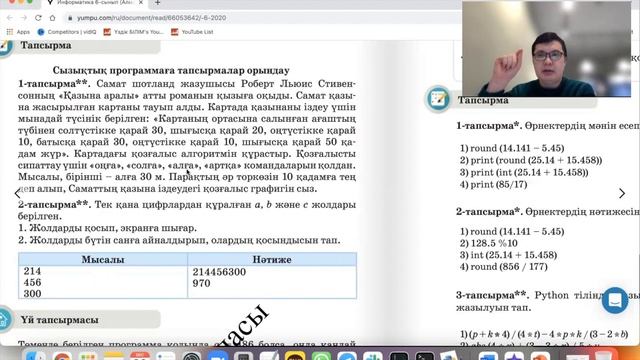This screenshot has width=640, height=360.
Task: Click expression print (int (25.14 + 15.458))
Action: (x=529, y=173)
